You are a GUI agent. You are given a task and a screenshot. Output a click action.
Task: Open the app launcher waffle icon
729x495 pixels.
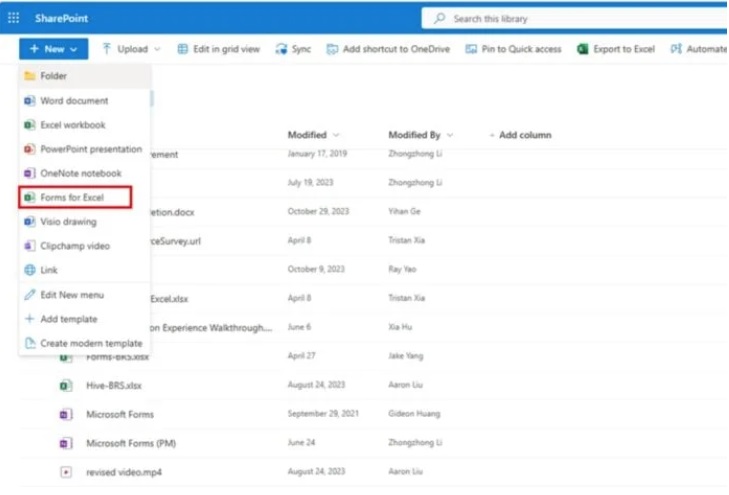click(x=13, y=18)
